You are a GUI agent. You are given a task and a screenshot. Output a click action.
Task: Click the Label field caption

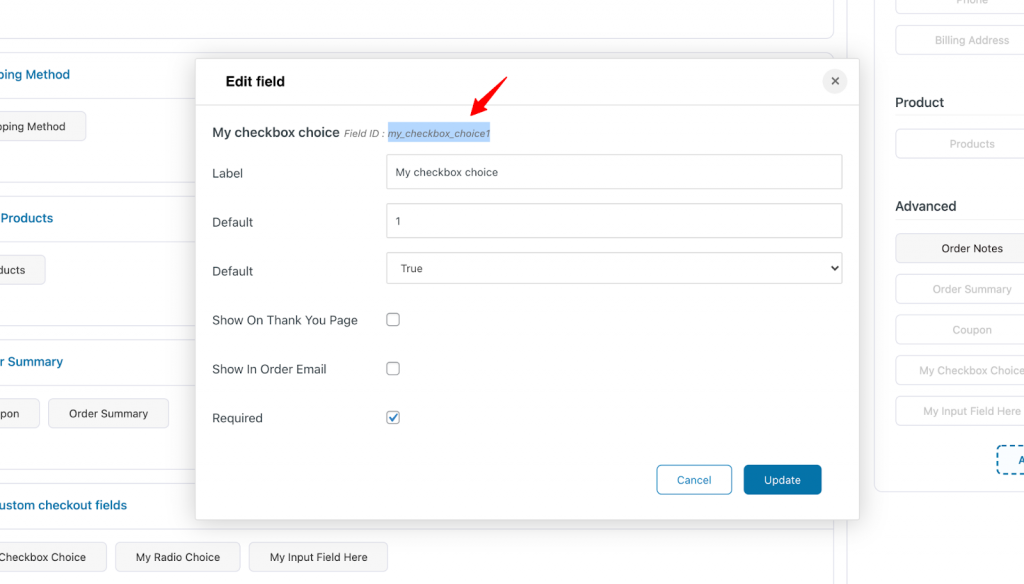(227, 173)
